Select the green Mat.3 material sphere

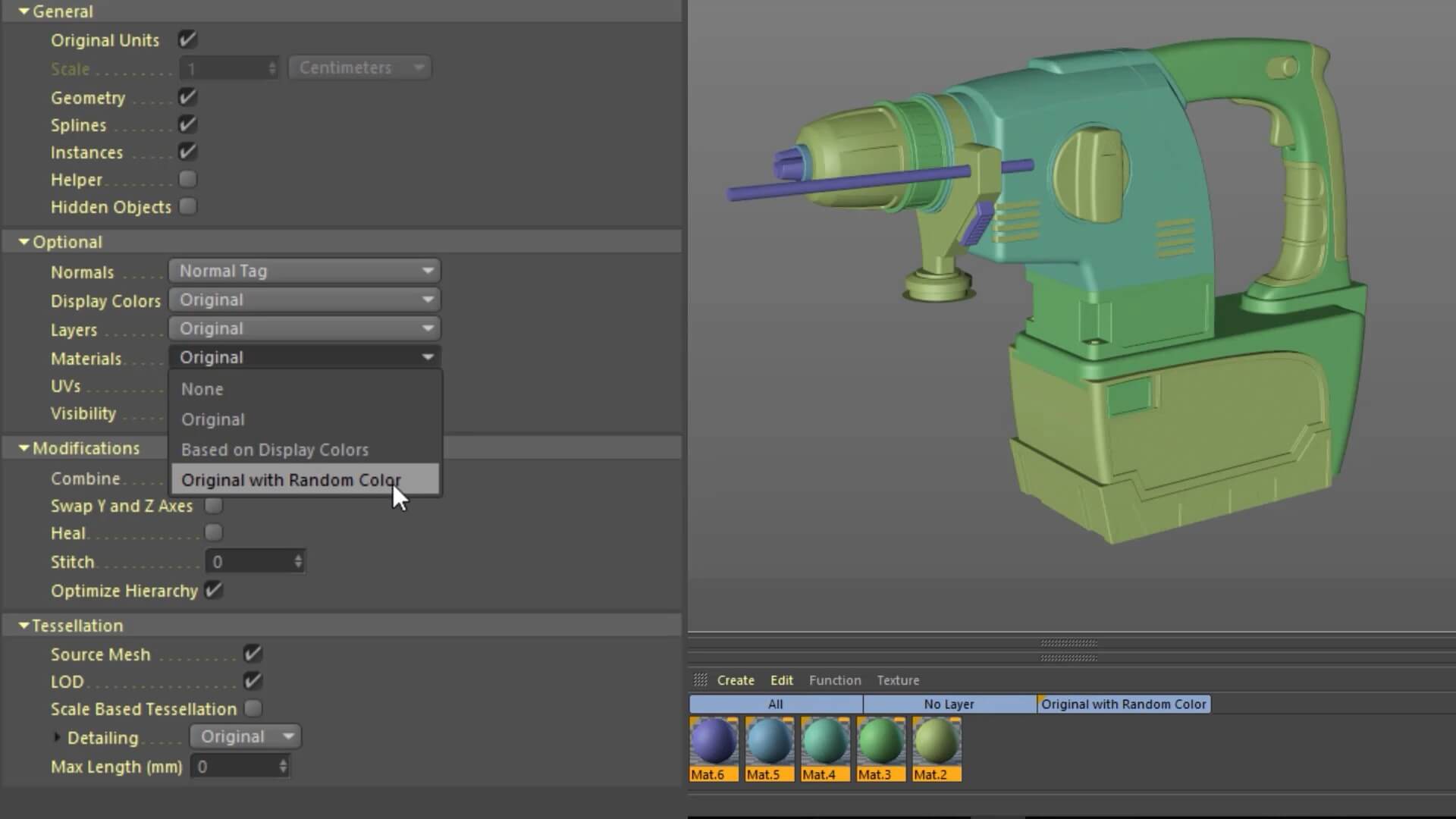[x=880, y=742]
